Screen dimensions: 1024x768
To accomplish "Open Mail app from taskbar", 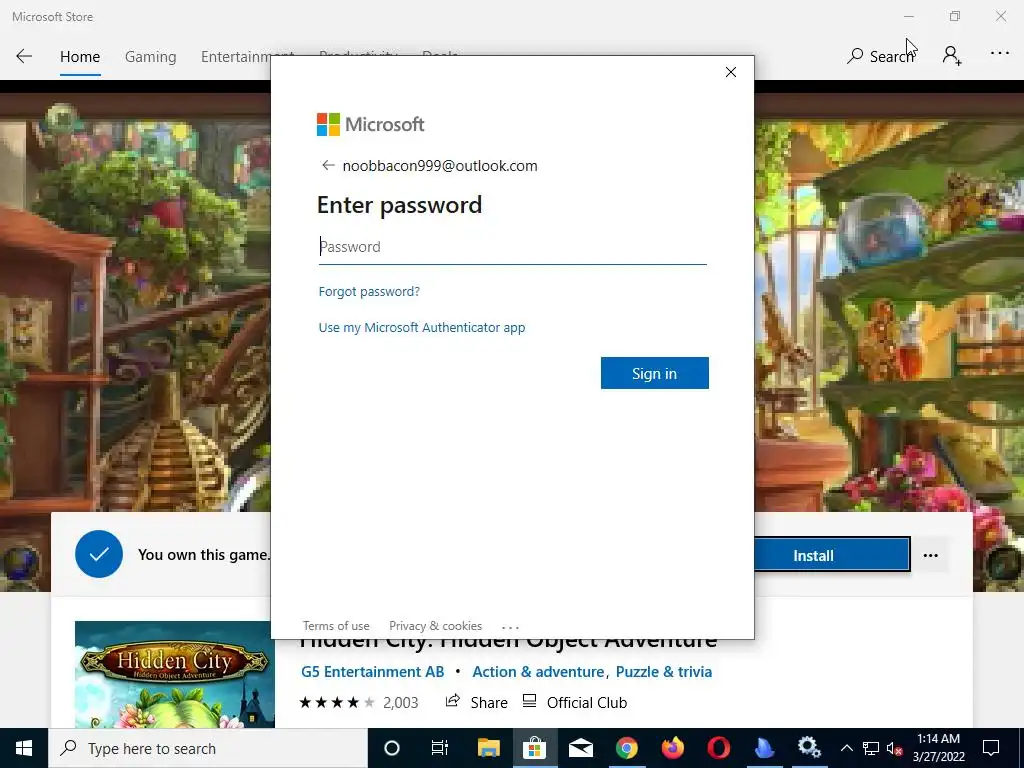I will 580,748.
